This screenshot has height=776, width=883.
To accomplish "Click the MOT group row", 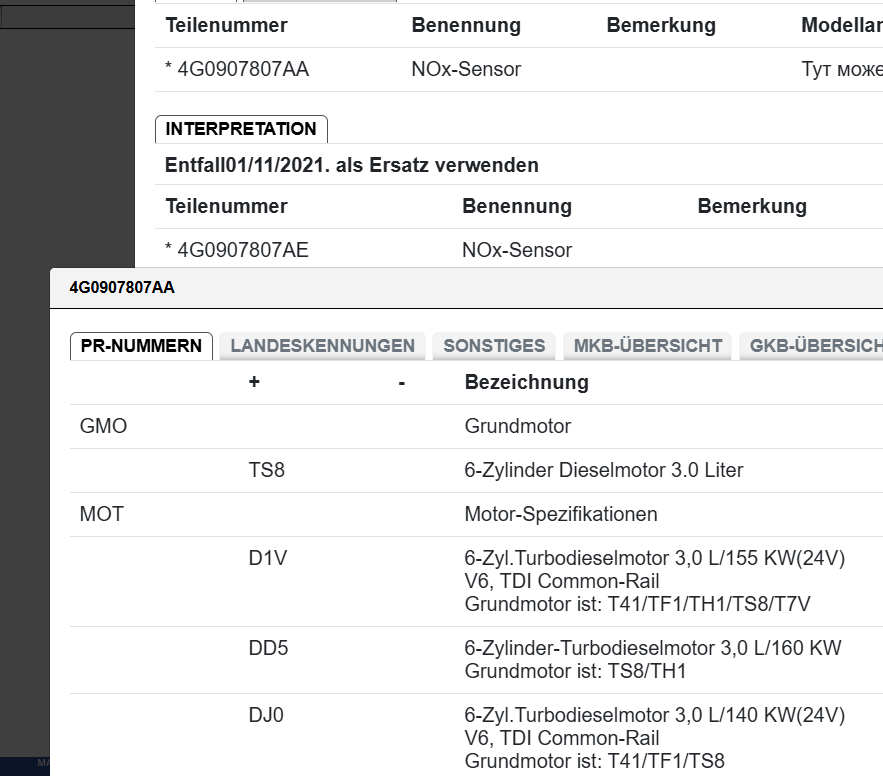I will coord(102,514).
